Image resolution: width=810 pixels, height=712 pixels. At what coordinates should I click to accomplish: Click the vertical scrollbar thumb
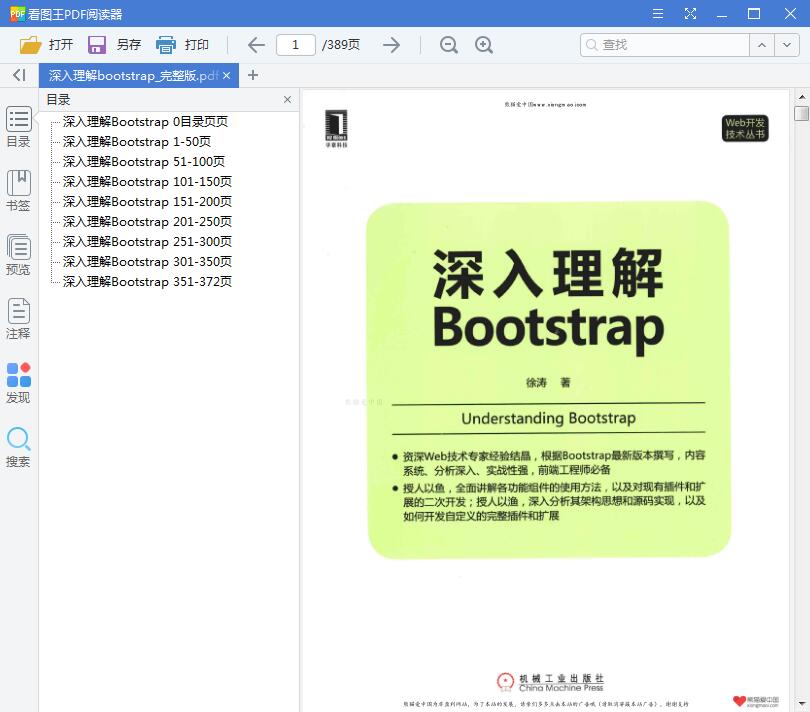tap(801, 113)
